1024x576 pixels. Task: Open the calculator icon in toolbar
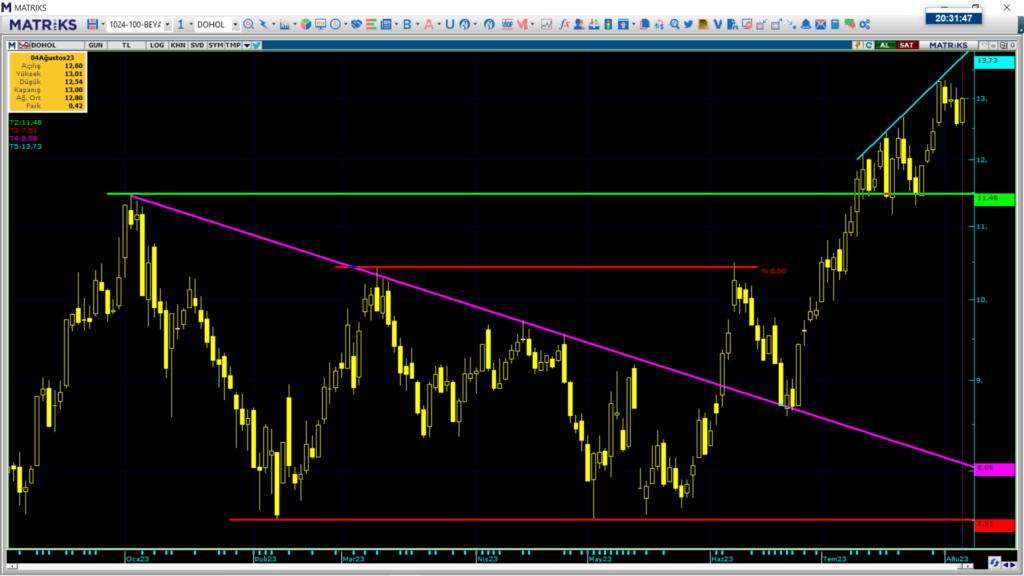(835, 24)
